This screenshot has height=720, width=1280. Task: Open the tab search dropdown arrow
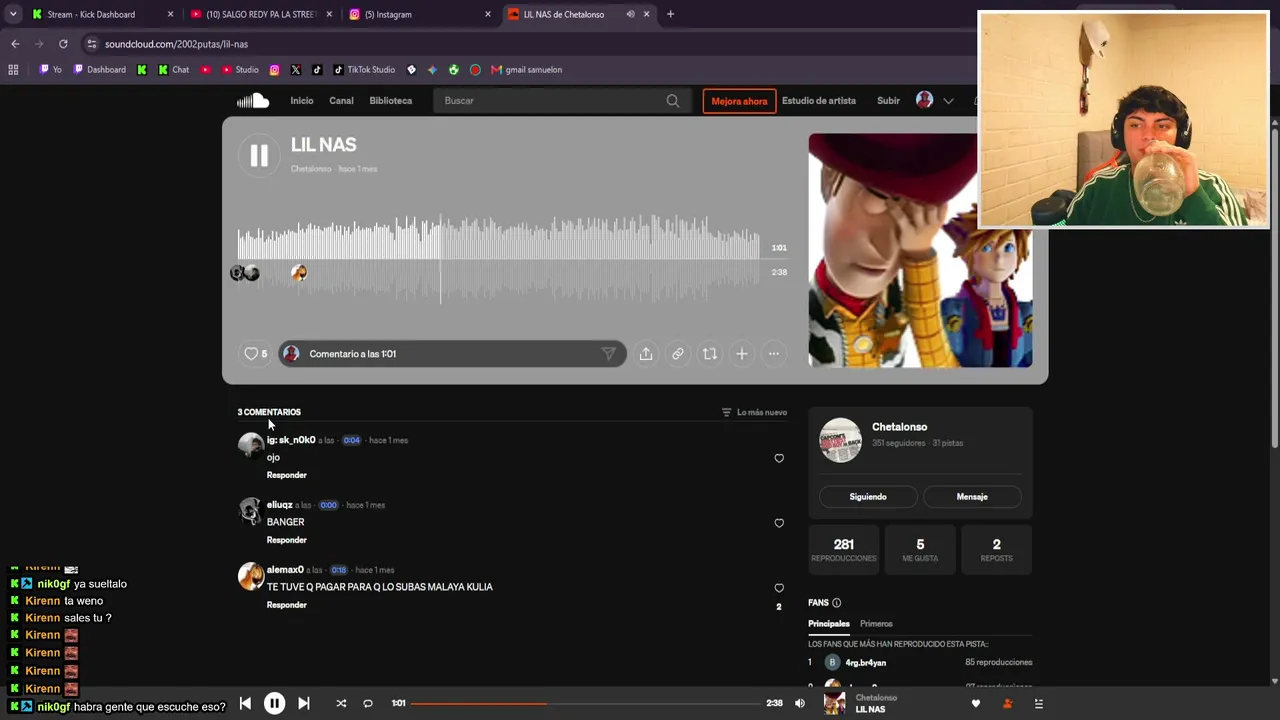coord(13,14)
